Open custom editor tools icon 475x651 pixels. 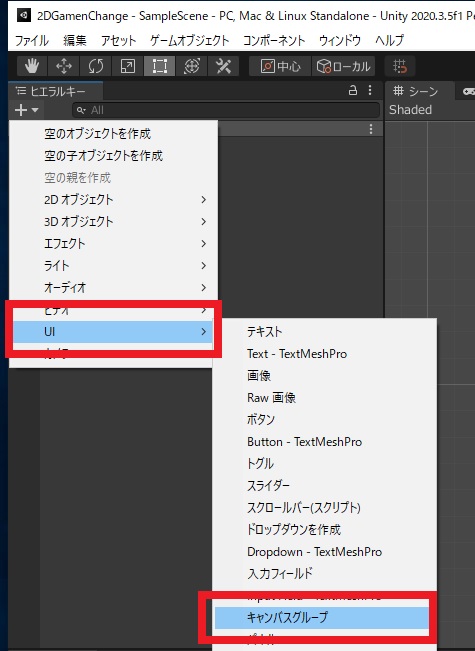tap(223, 66)
